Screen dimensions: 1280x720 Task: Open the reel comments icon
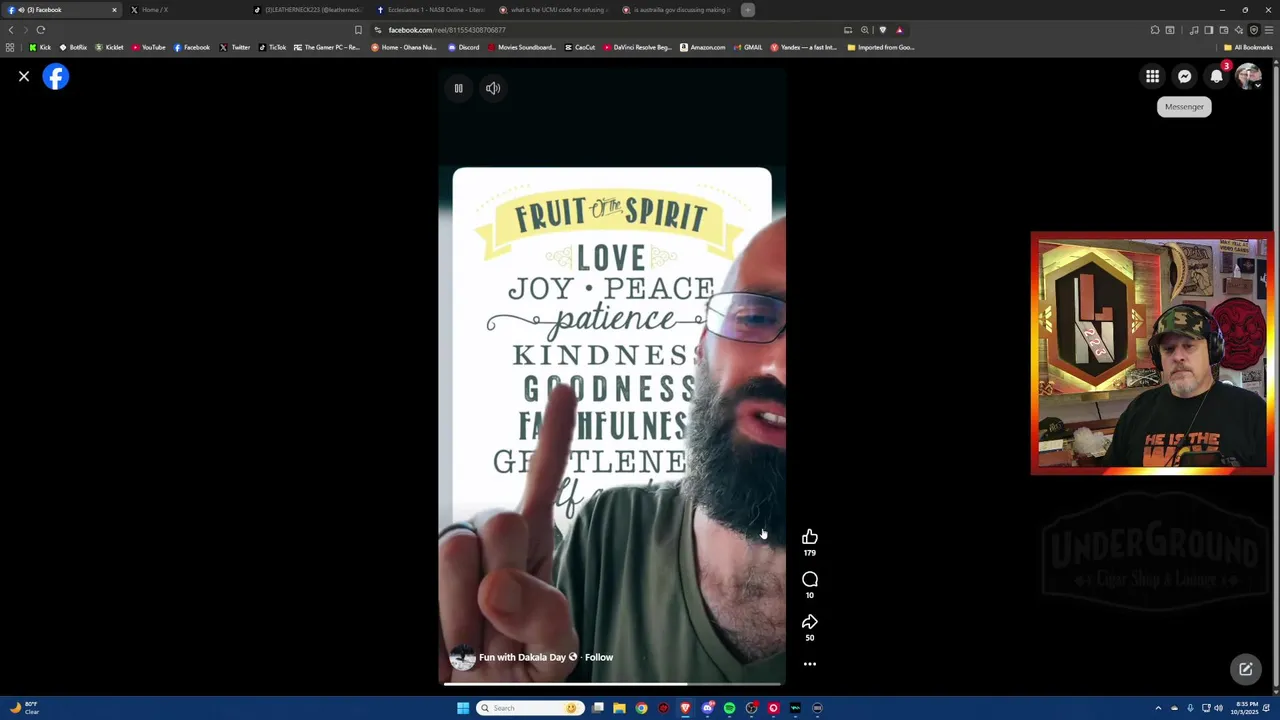pos(810,580)
